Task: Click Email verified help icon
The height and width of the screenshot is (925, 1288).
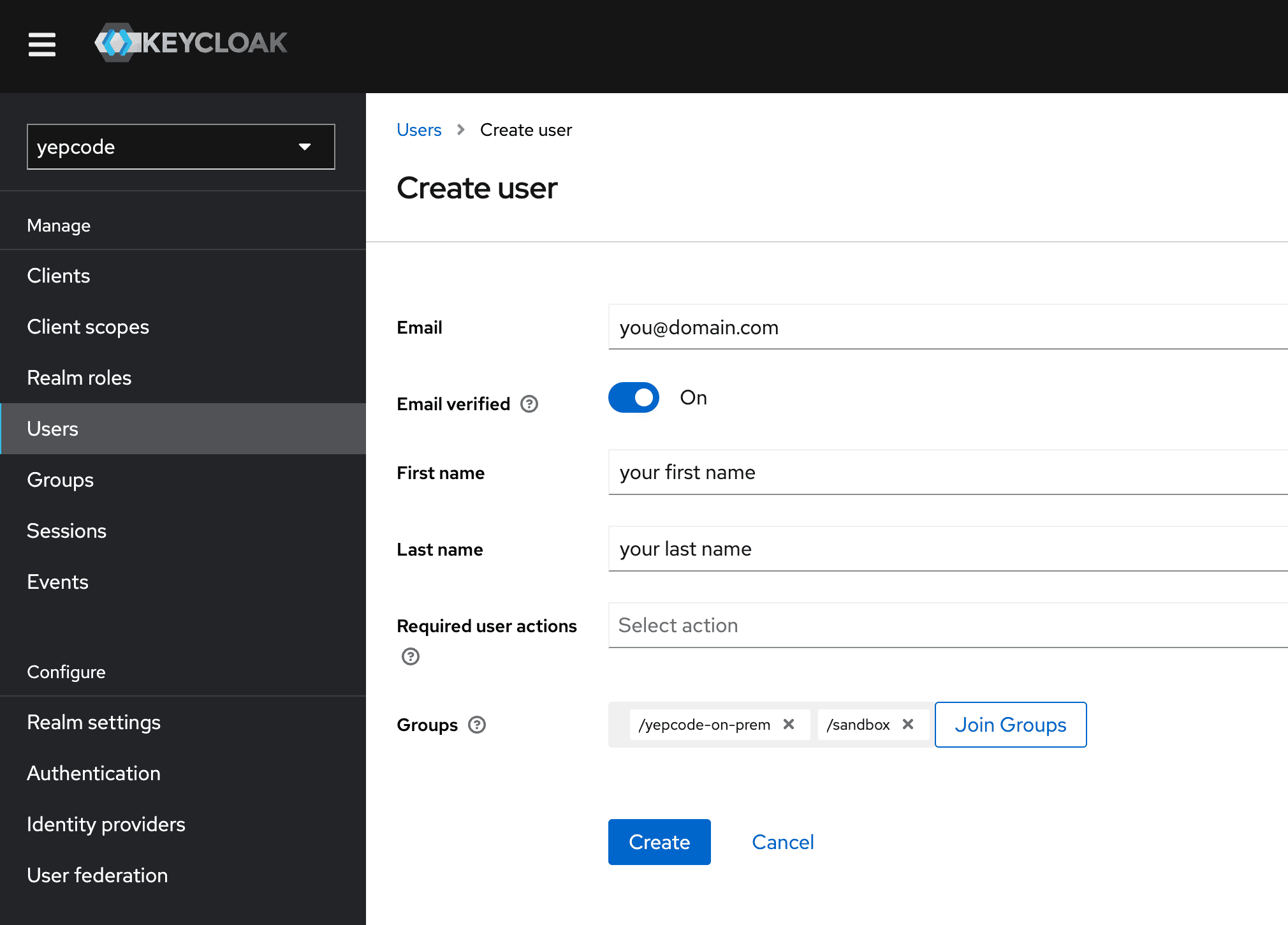Action: tap(529, 404)
